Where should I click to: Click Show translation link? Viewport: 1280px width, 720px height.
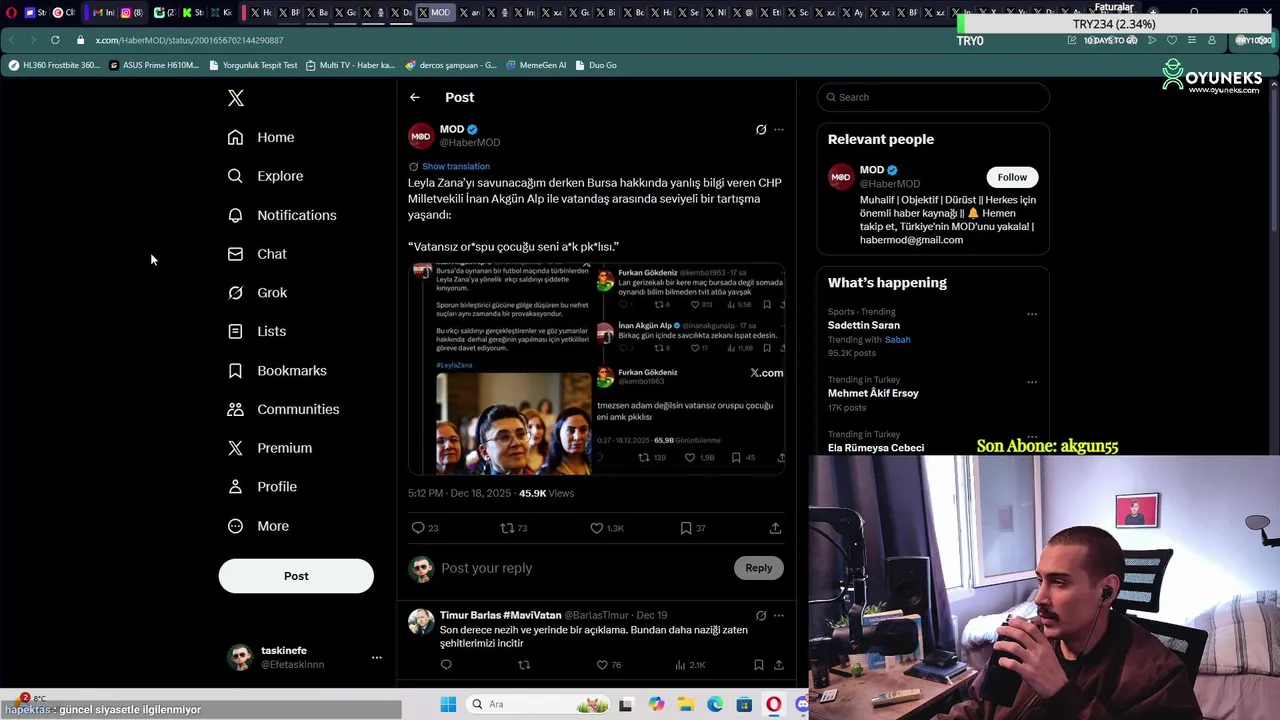456,166
